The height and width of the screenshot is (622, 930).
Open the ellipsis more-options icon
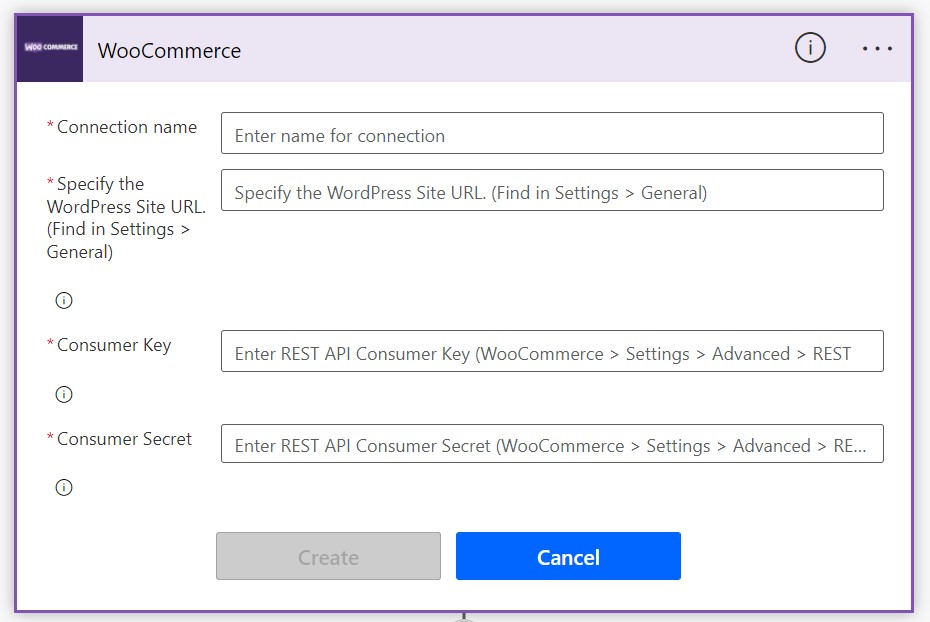pos(877,47)
